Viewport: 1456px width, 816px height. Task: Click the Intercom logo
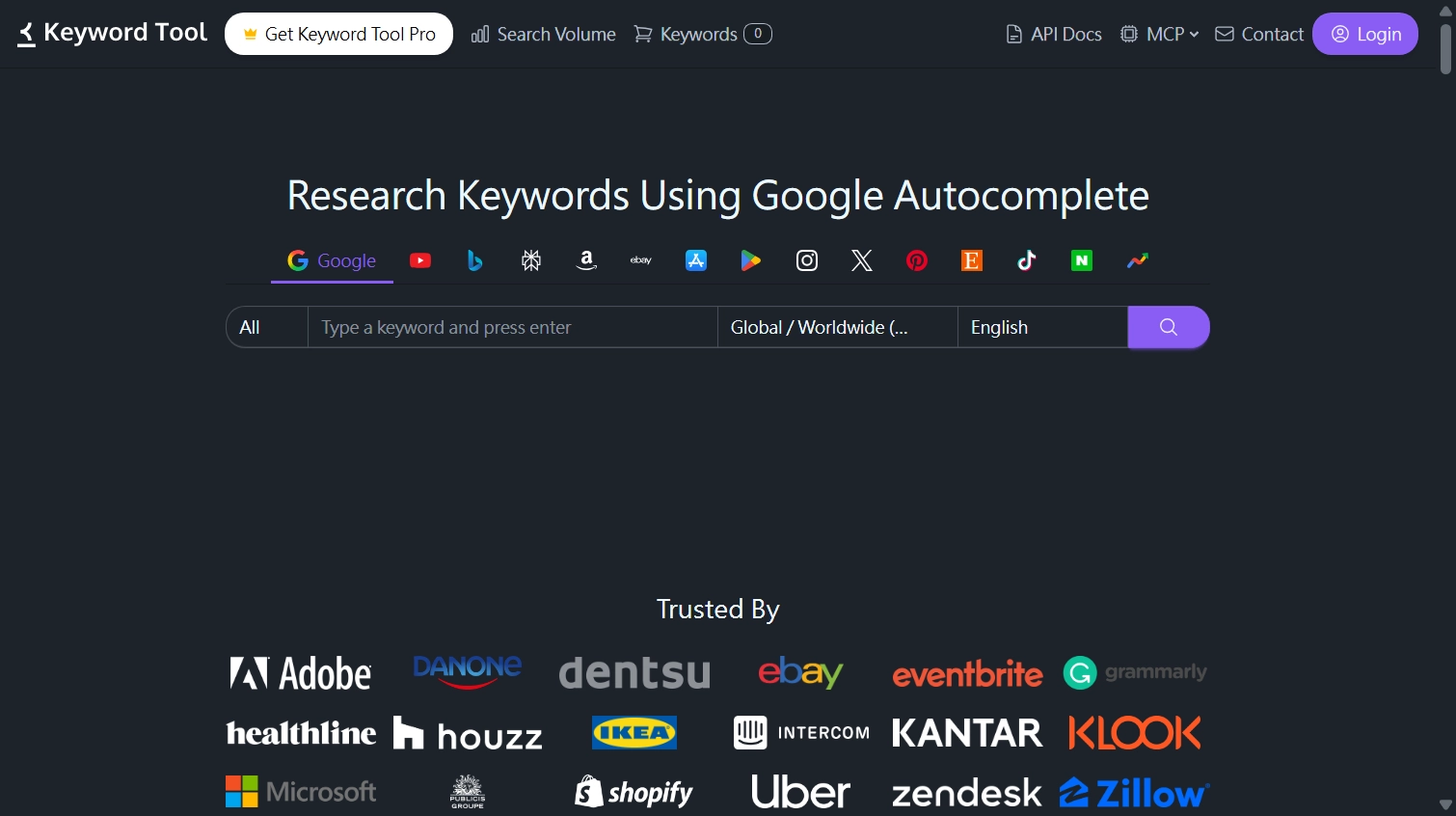801,733
